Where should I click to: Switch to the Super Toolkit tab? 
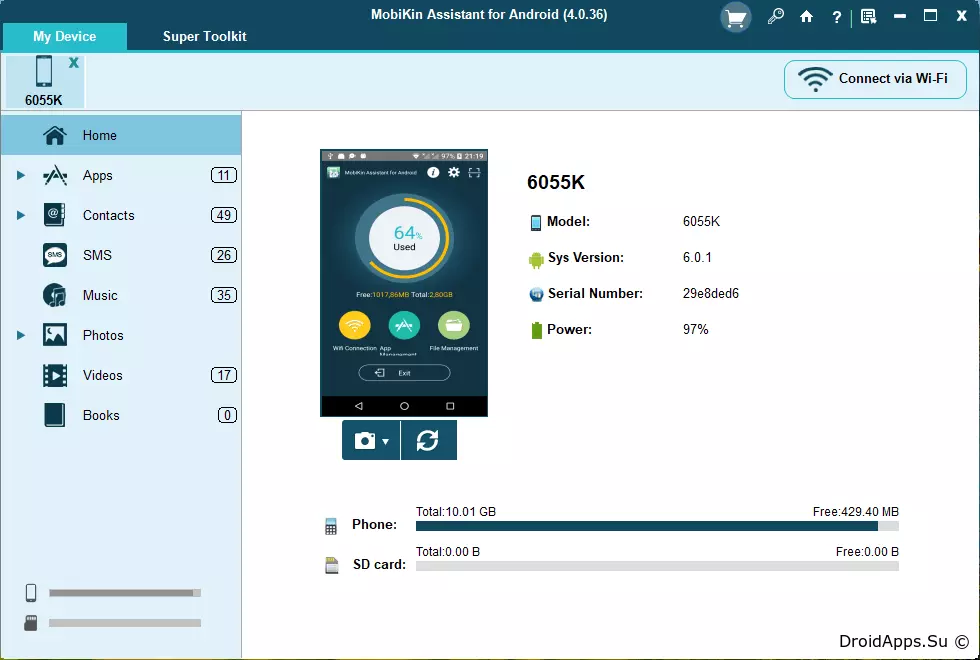tap(204, 36)
